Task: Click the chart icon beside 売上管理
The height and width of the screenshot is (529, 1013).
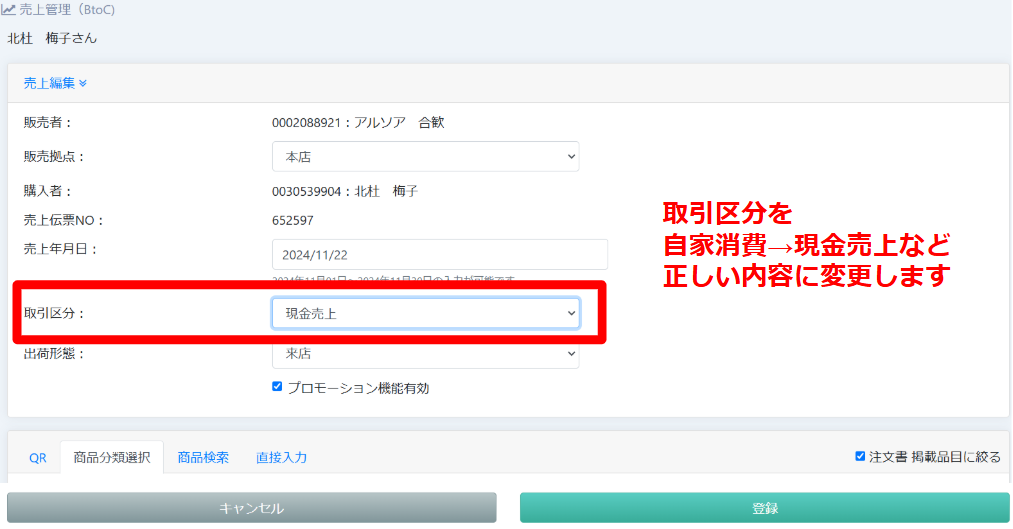Action: click(x=8, y=8)
